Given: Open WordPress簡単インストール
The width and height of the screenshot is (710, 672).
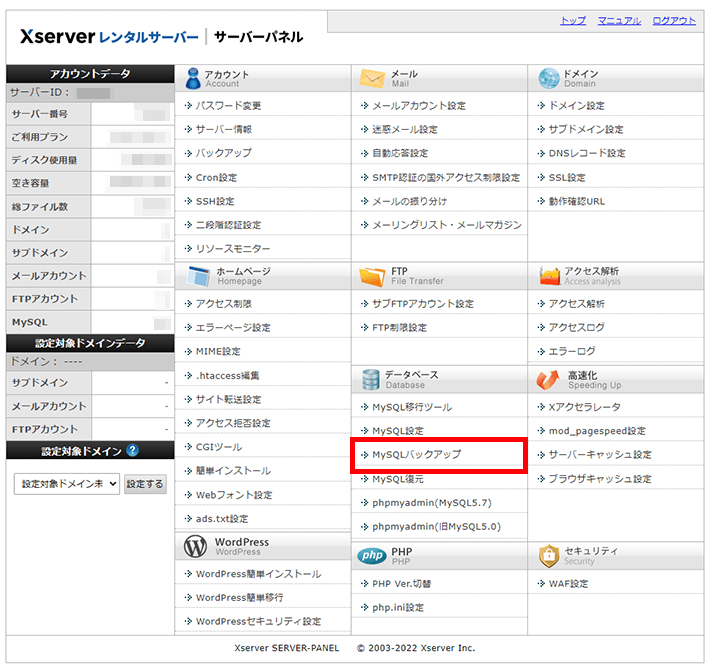Looking at the screenshot, I should tap(259, 574).
